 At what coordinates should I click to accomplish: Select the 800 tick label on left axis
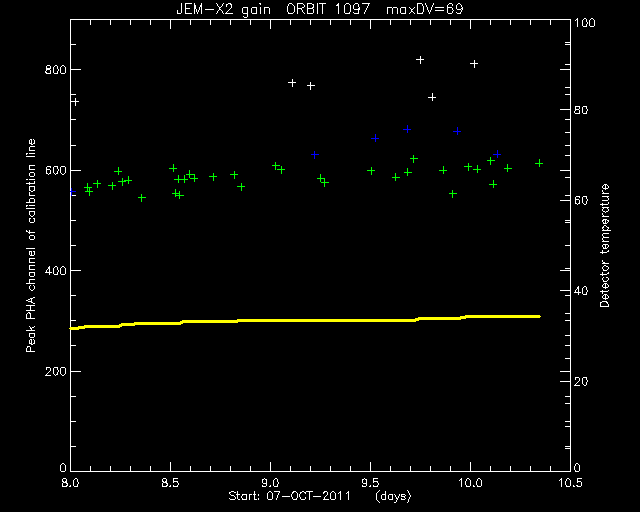(x=55, y=70)
